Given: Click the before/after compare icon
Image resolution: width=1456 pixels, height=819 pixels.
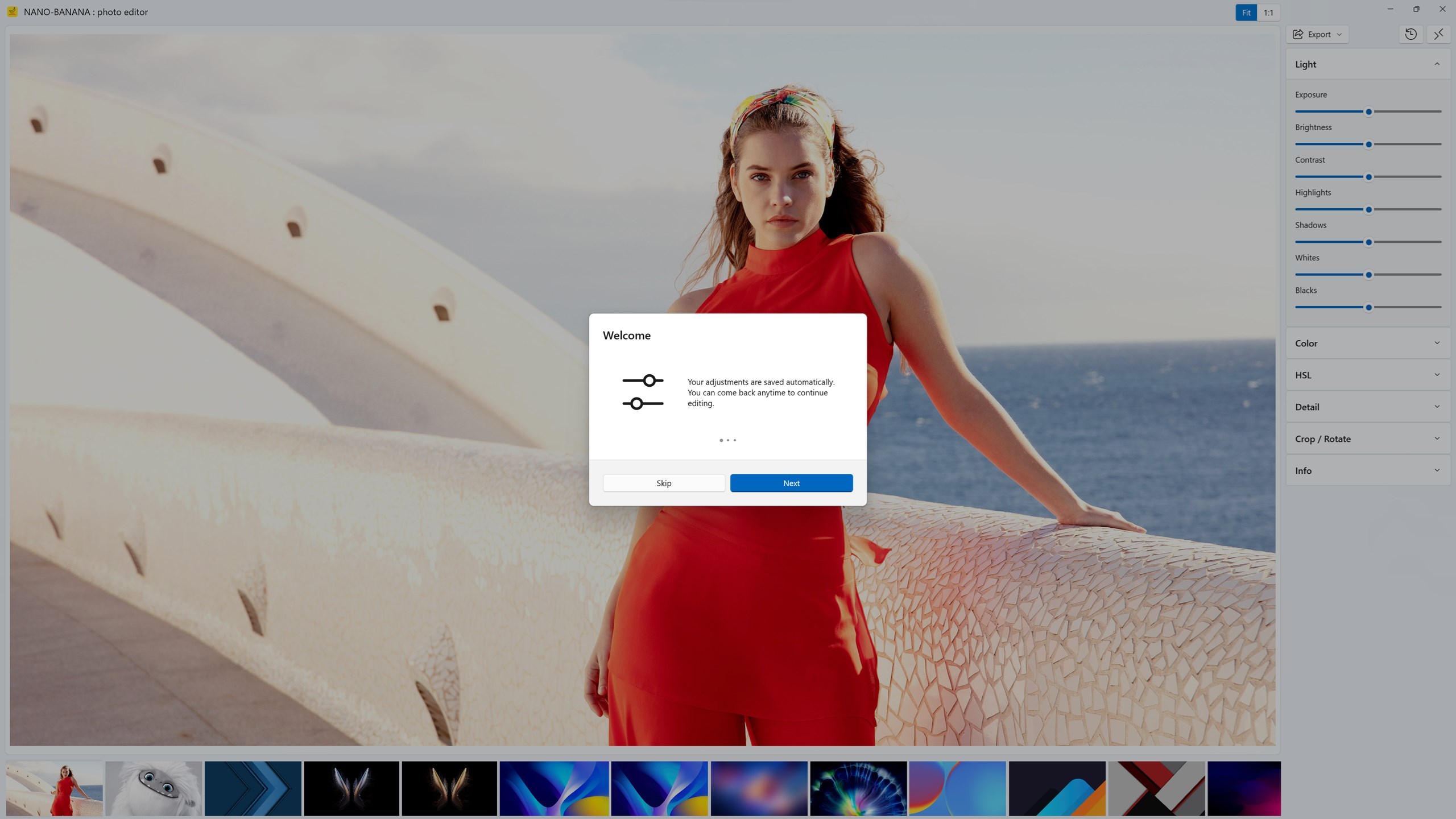Looking at the screenshot, I should click(x=1439, y=34).
